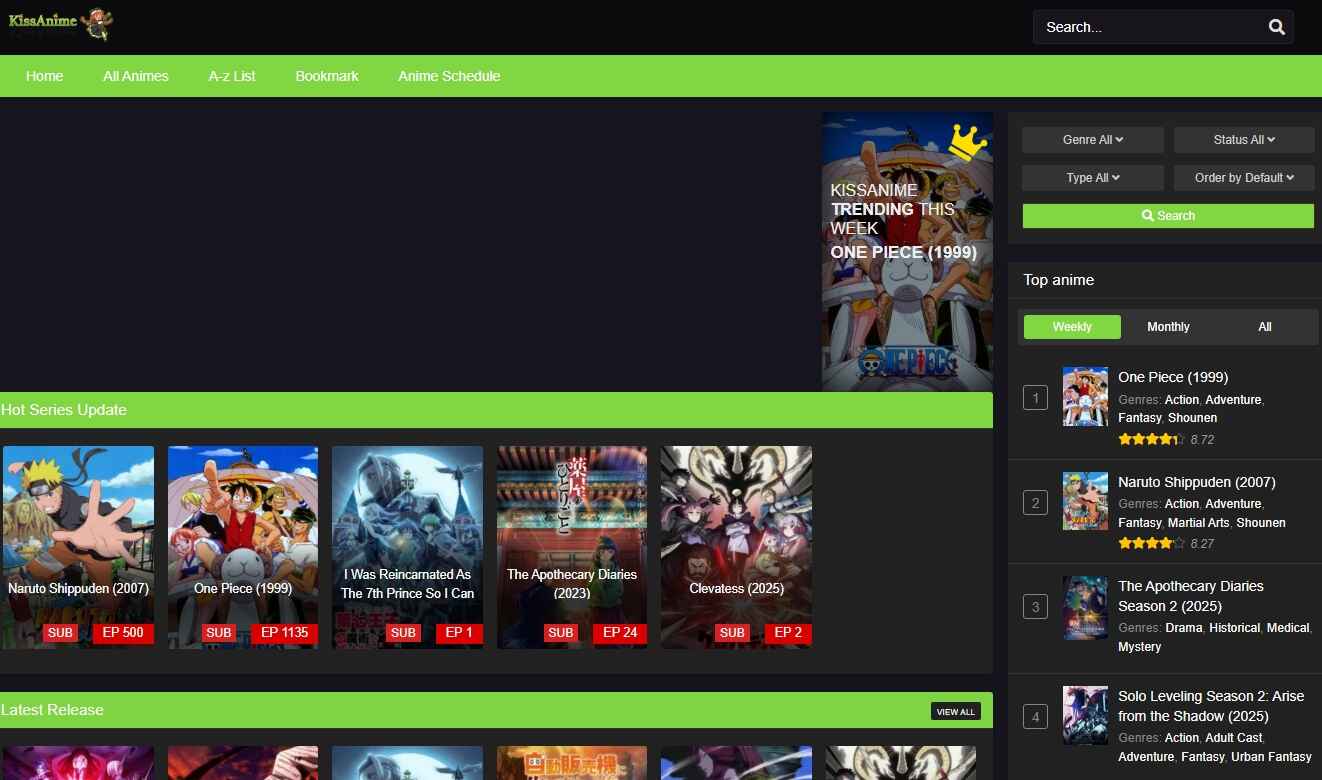
Task: Go to Home in navigation bar
Action: click(45, 76)
